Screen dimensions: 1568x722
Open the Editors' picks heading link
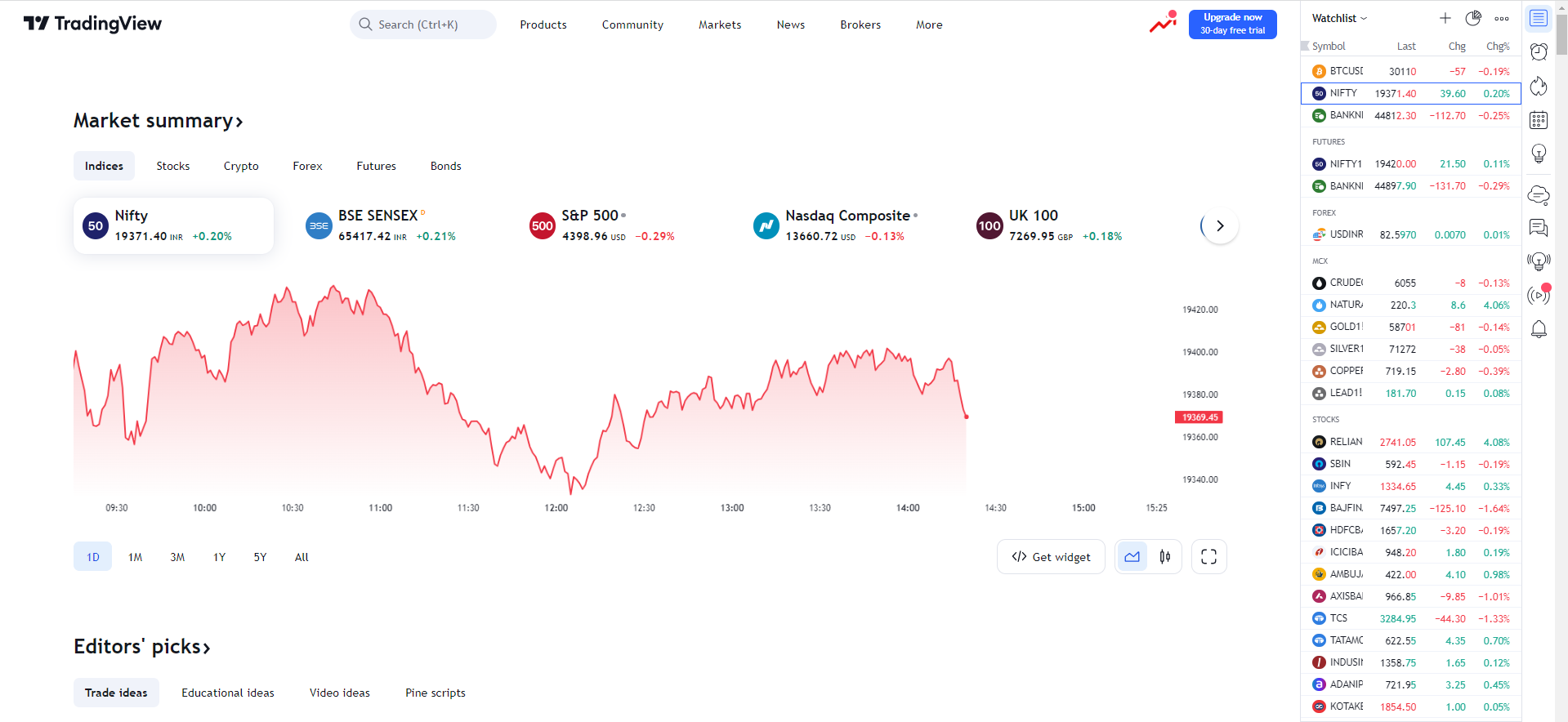pyautogui.click(x=142, y=647)
